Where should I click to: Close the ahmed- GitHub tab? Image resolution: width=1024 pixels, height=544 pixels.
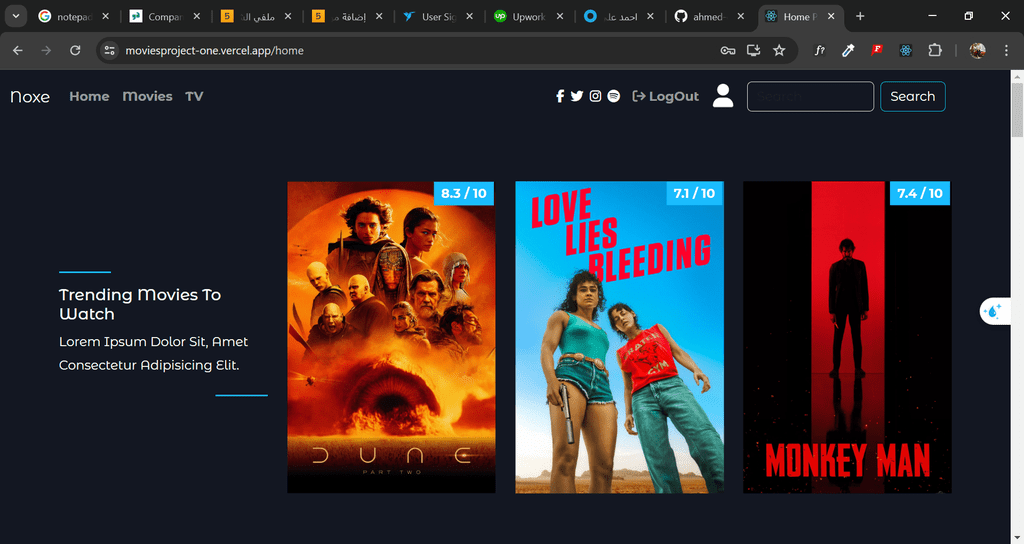pos(740,16)
